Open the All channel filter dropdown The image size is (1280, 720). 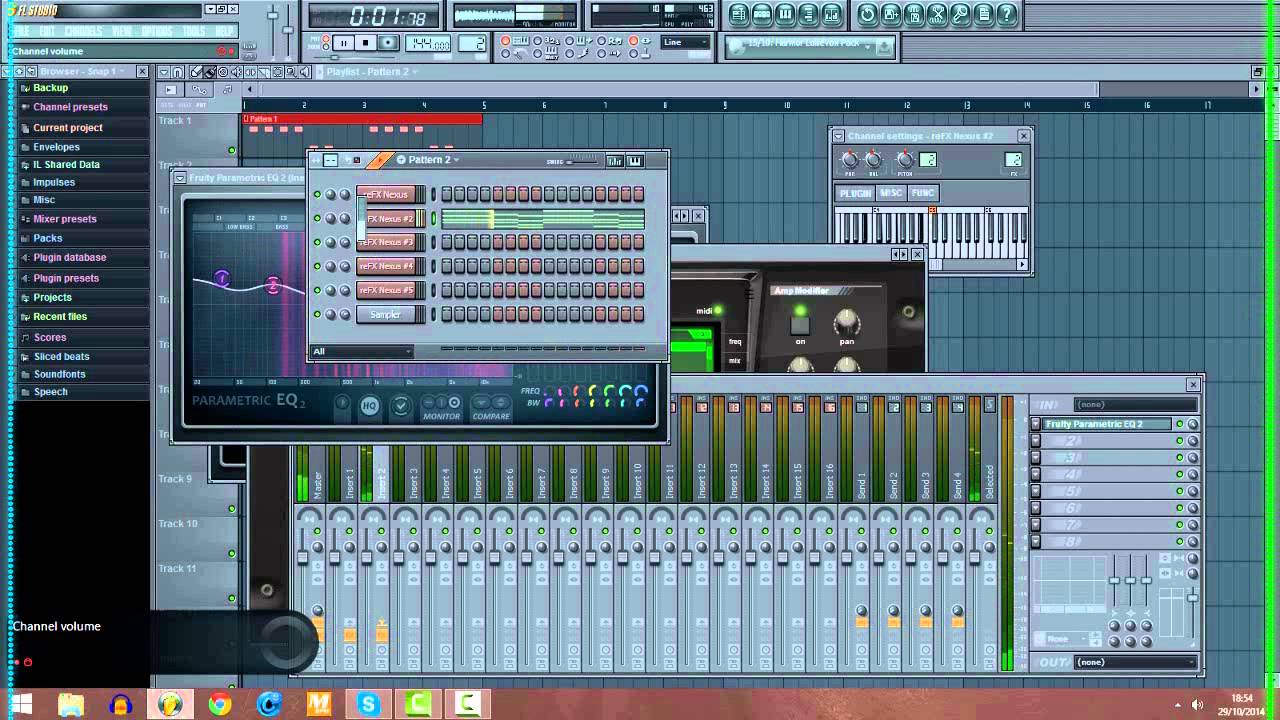pyautogui.click(x=361, y=351)
